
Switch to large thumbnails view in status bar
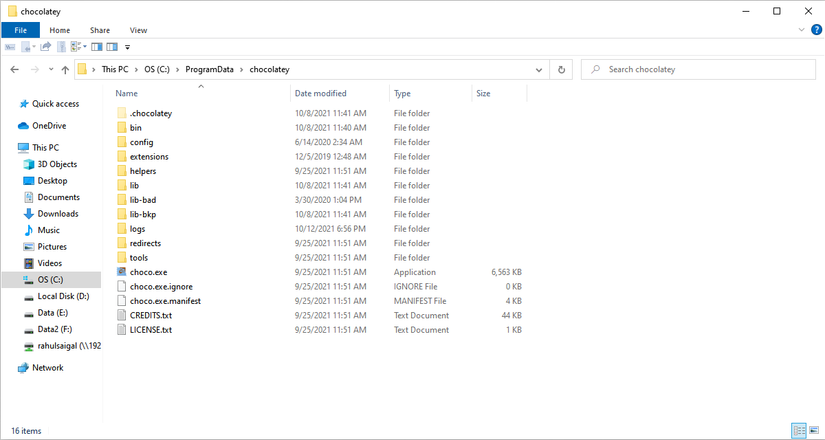pos(814,431)
